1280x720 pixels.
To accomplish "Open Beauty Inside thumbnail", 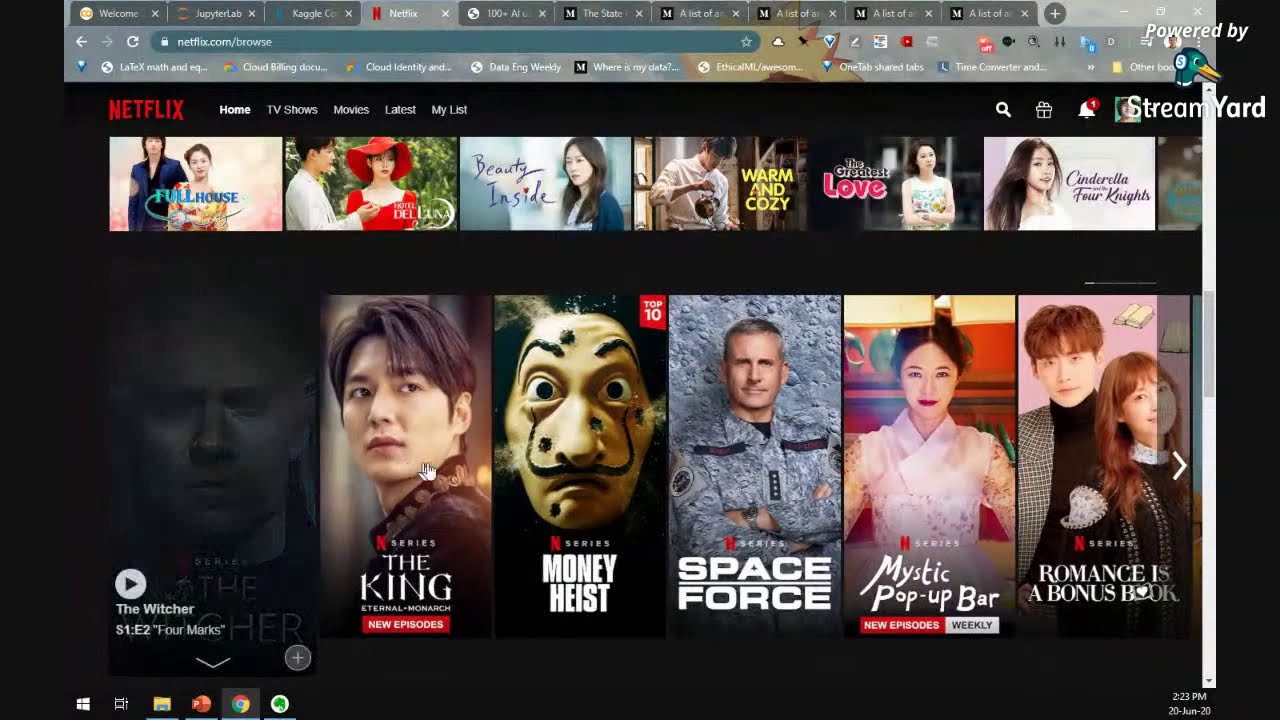I will (x=545, y=184).
